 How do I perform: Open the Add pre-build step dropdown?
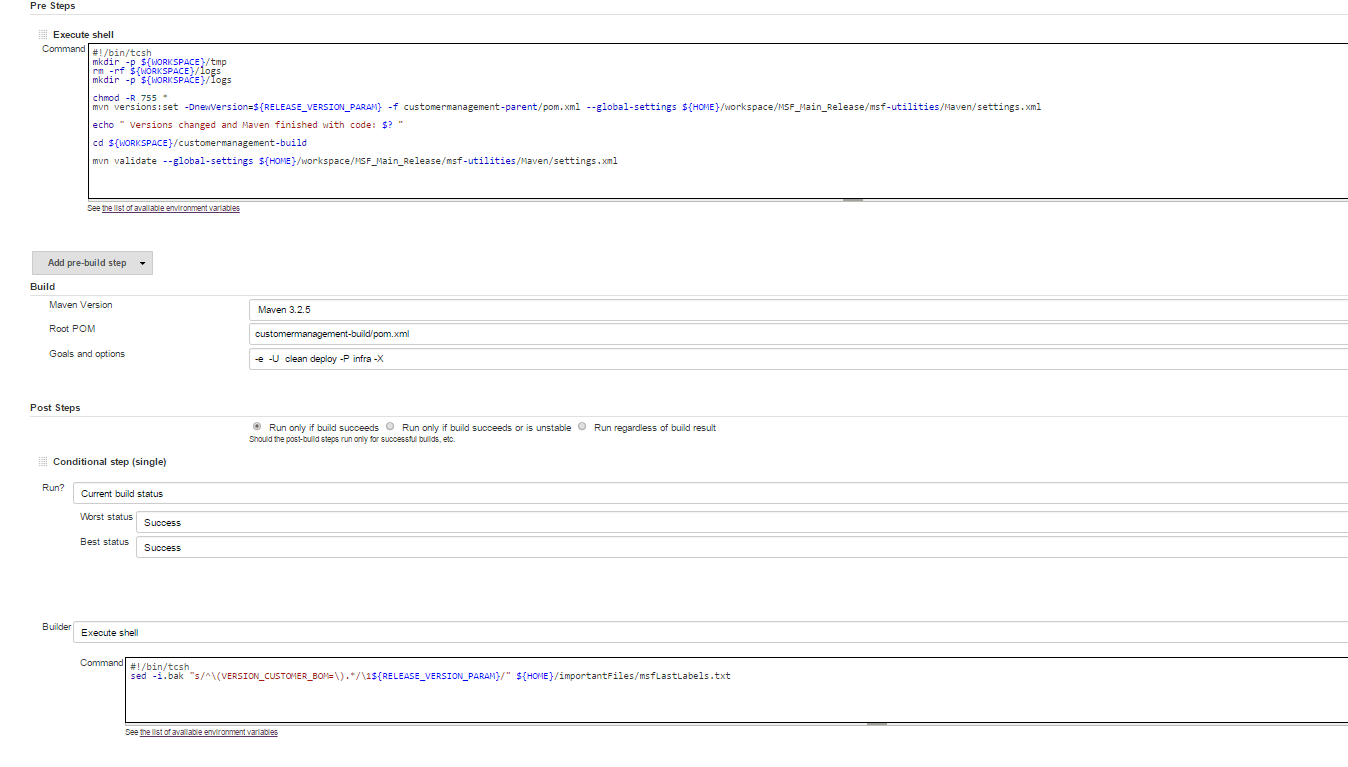[x=92, y=262]
